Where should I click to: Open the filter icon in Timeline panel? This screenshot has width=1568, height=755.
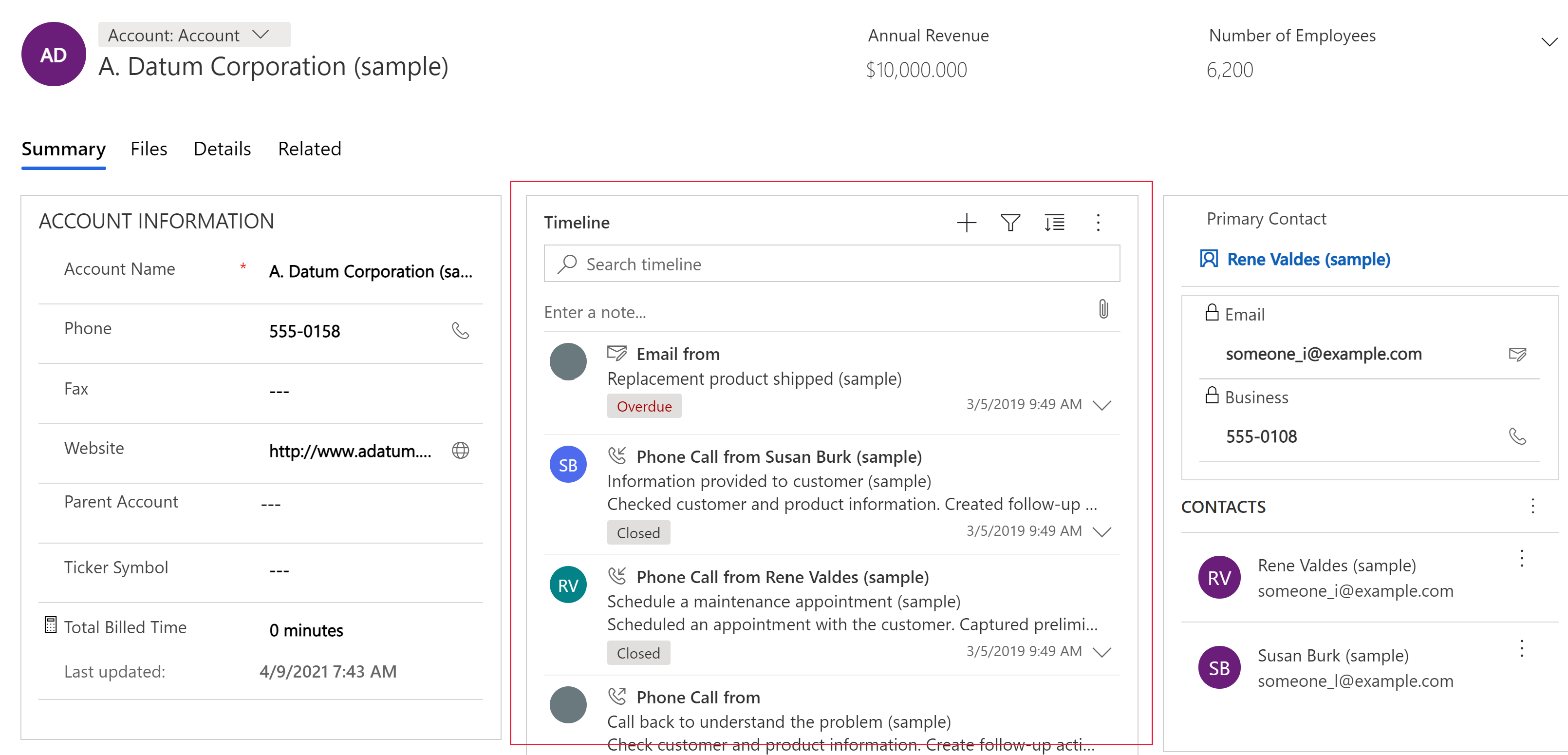[1010, 223]
